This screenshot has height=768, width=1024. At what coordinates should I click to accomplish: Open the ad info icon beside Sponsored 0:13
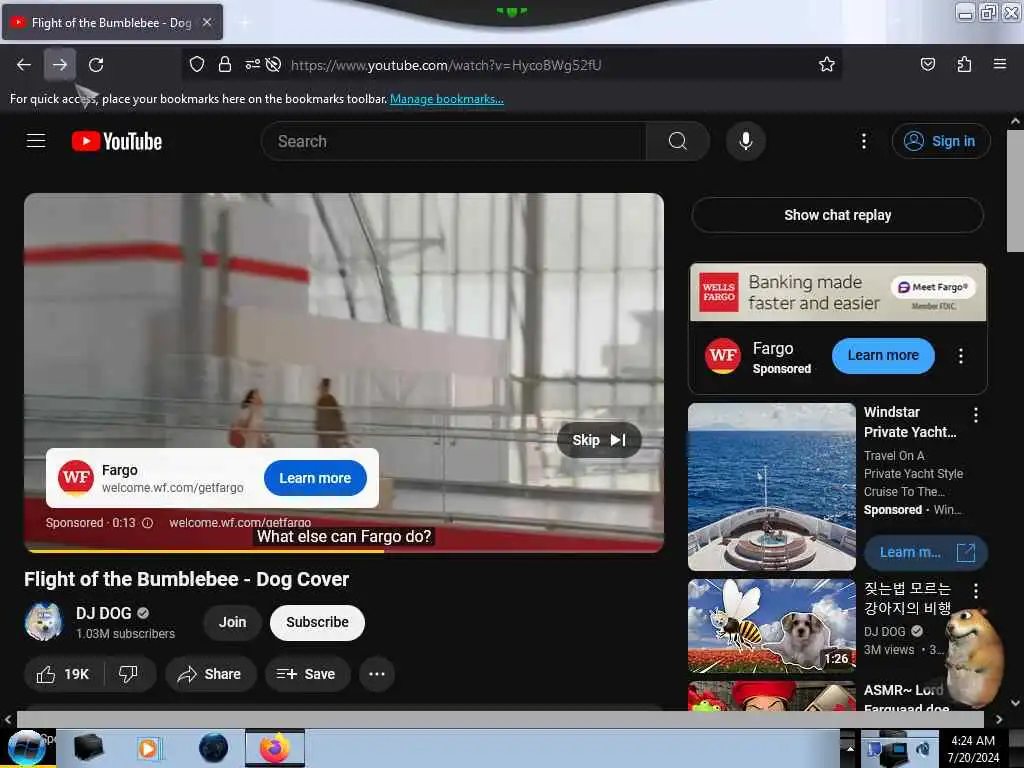pos(148,523)
